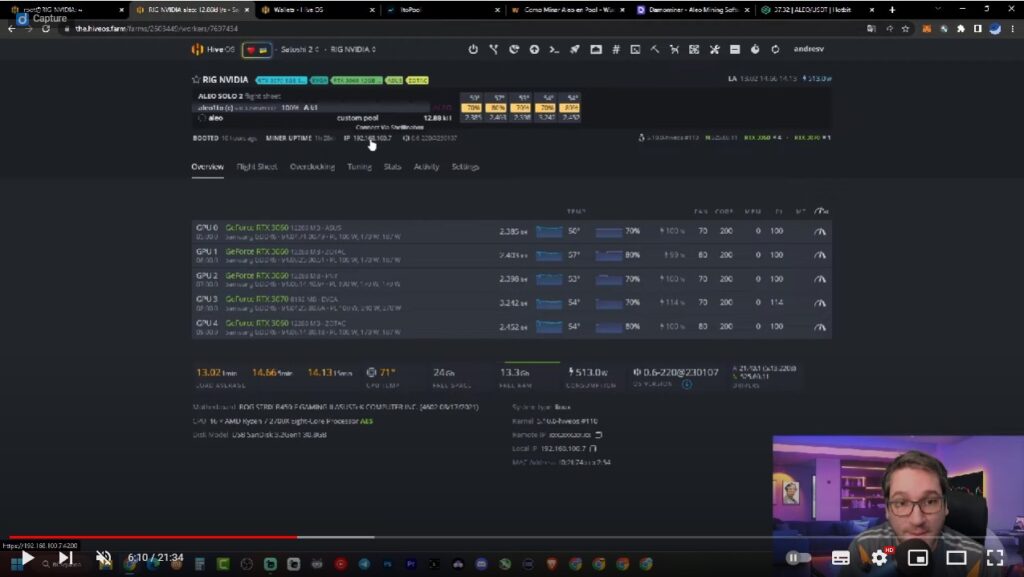Viewport: 1024px width, 577px height.
Task: Click the browser address bar URL
Action: [156, 29]
